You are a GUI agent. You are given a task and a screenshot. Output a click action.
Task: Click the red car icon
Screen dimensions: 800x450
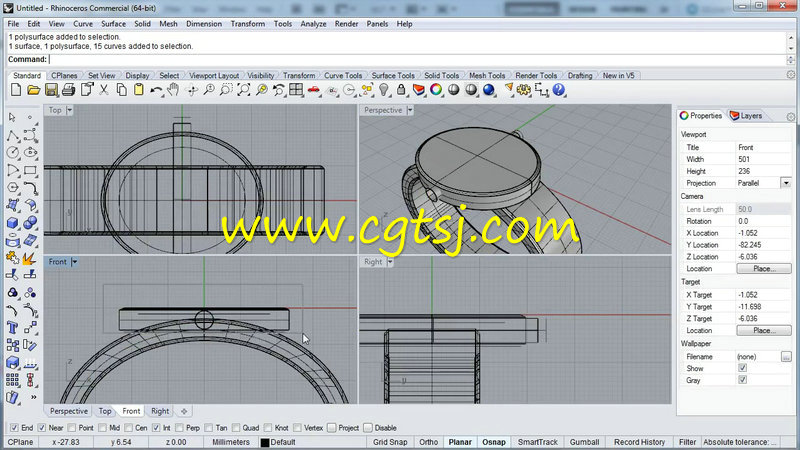coord(314,90)
